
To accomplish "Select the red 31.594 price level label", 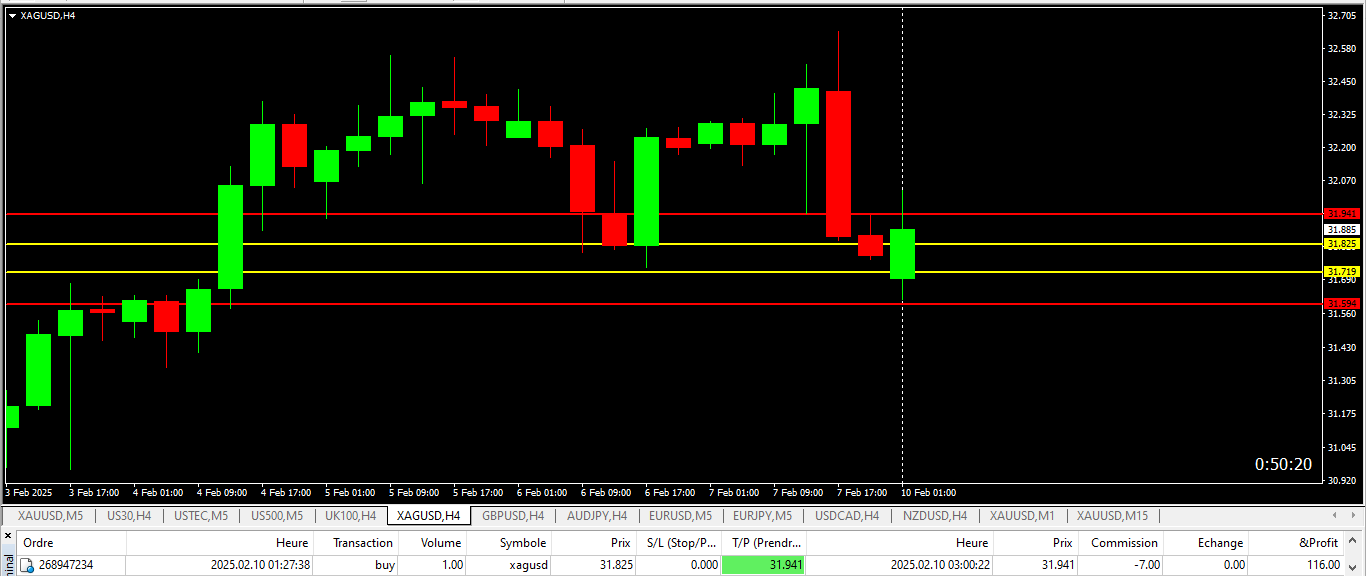I will click(1341, 304).
